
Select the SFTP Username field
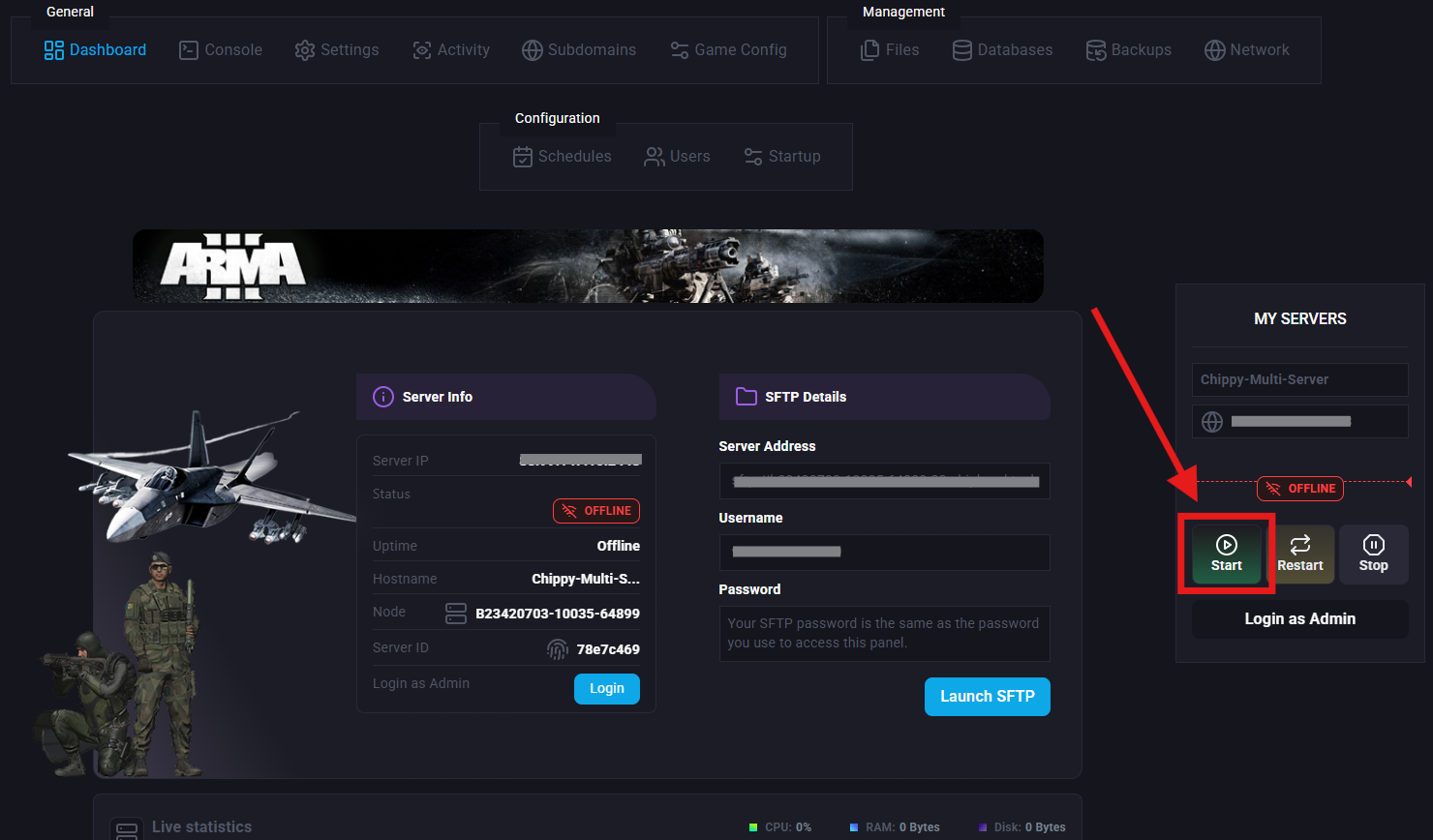[x=885, y=553]
